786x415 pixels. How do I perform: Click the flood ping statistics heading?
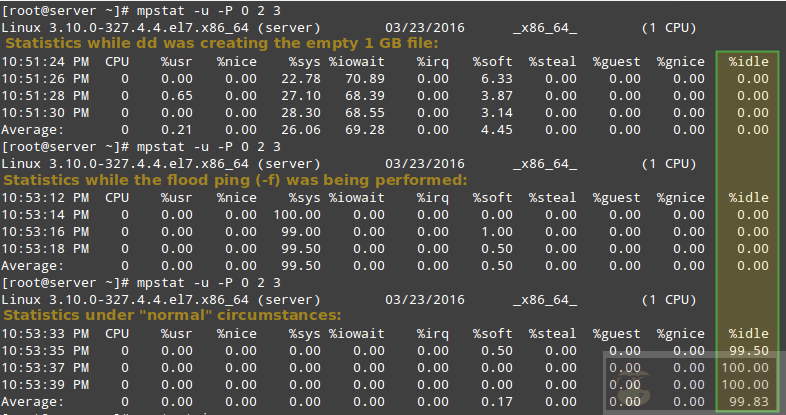[x=235, y=180]
